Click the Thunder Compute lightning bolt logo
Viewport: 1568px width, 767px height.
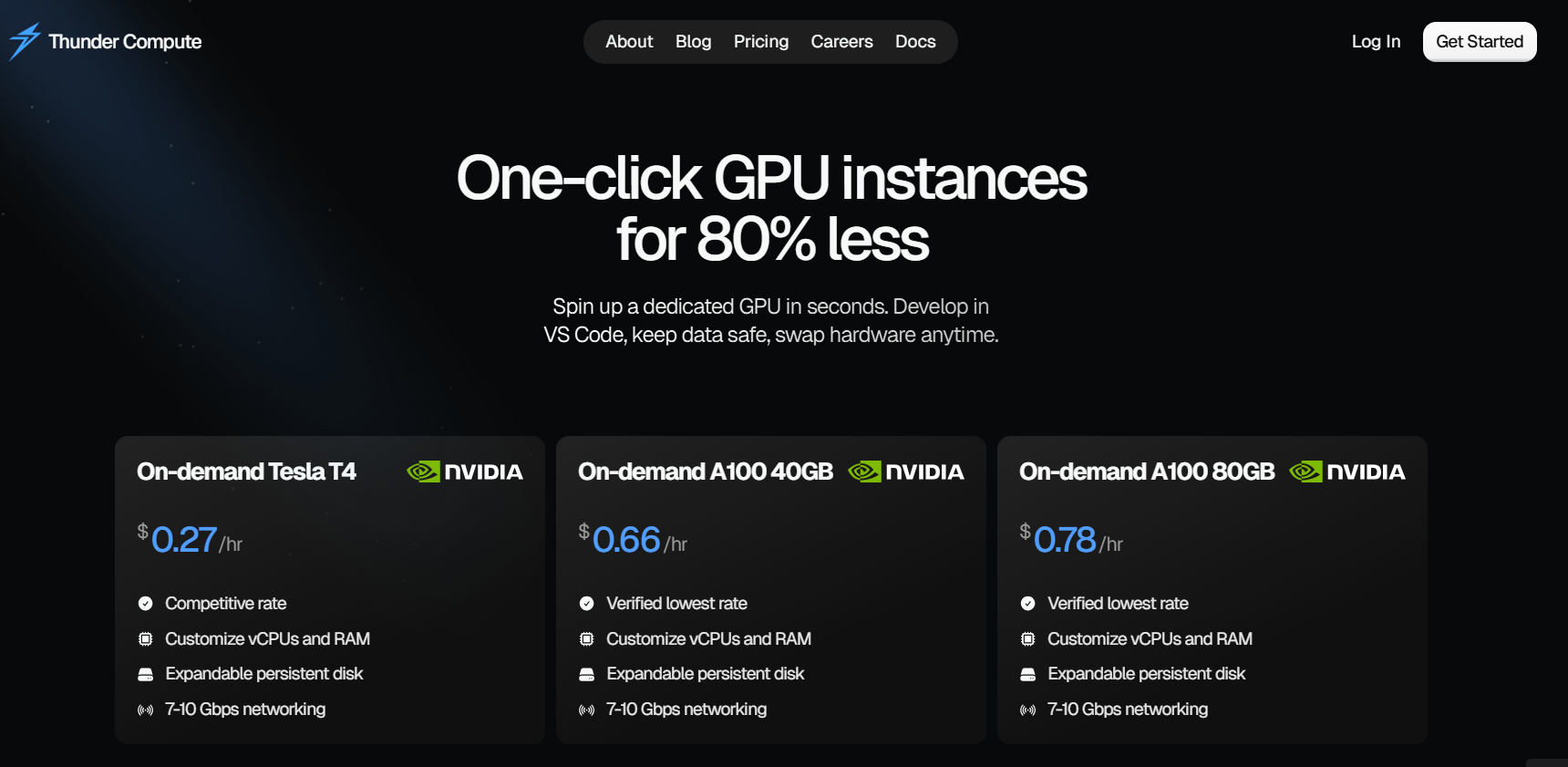25,41
